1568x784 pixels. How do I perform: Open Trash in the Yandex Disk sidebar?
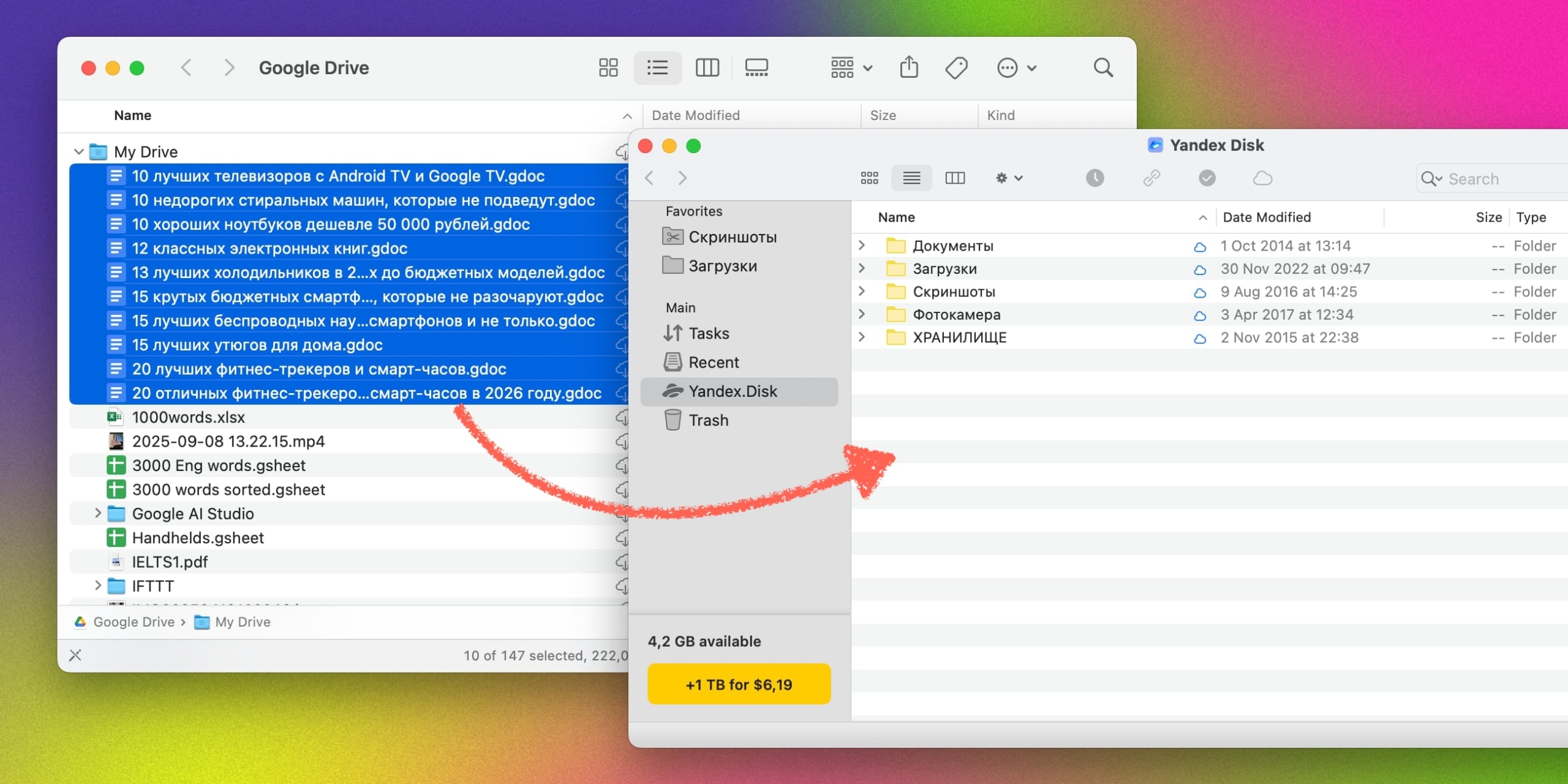point(708,420)
